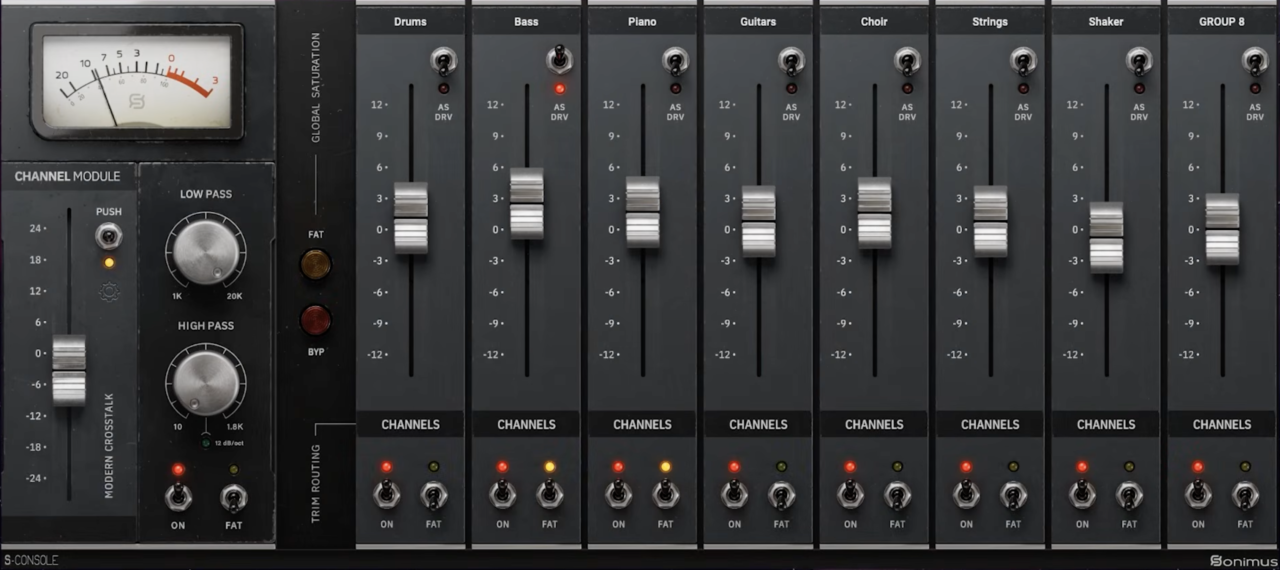Click the Strings fader handle
This screenshot has width=1280, height=570.
[990, 222]
